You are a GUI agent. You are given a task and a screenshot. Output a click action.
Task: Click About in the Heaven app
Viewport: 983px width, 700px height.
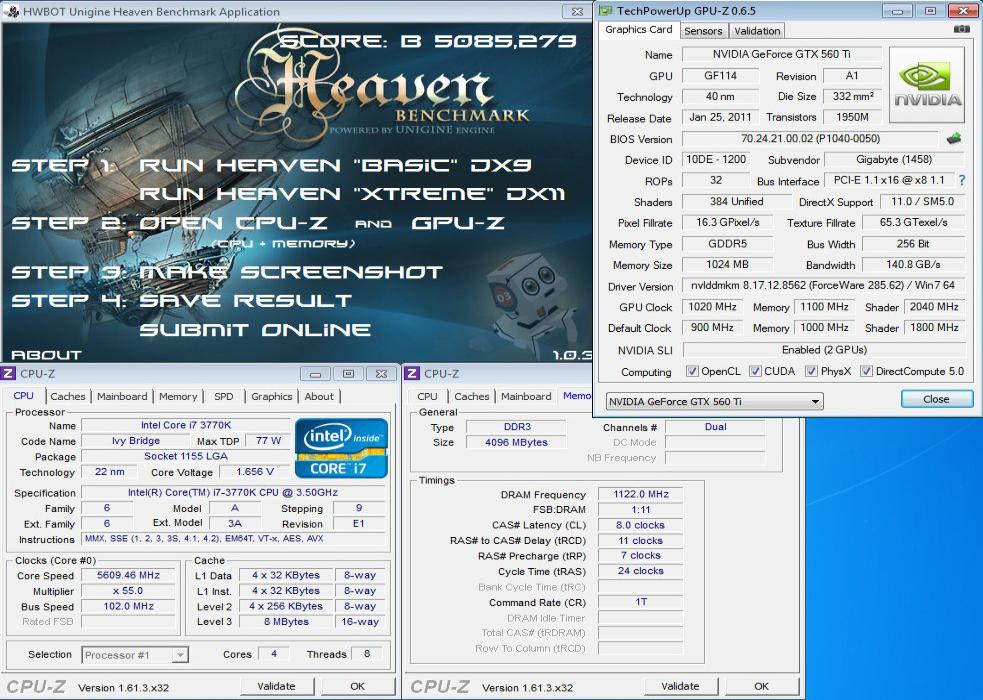pyautogui.click(x=46, y=355)
